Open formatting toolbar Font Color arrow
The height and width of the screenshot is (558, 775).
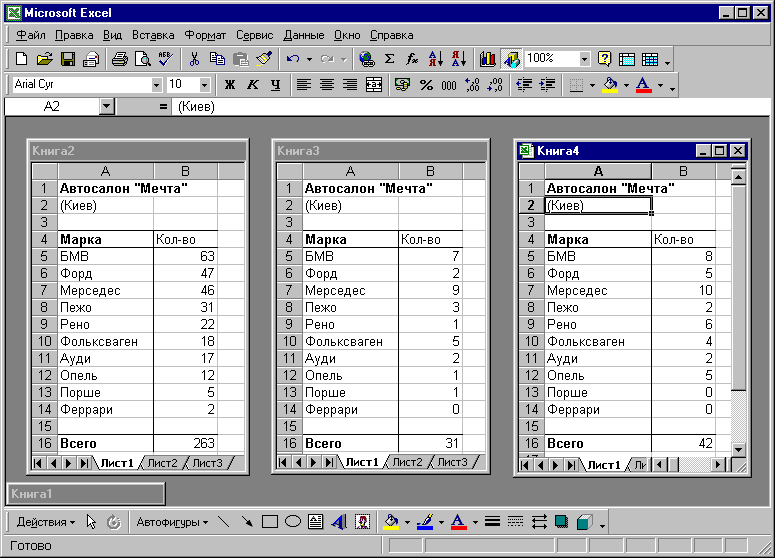(660, 85)
